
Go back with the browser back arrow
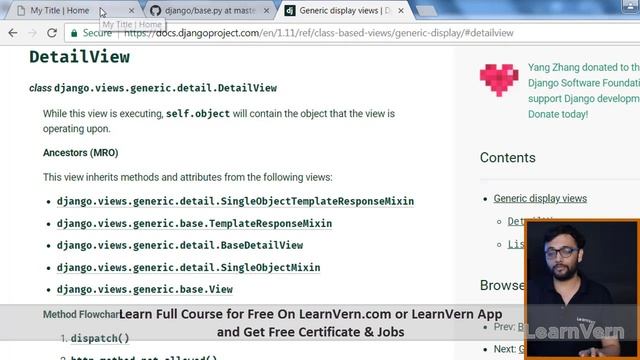[x=13, y=33]
